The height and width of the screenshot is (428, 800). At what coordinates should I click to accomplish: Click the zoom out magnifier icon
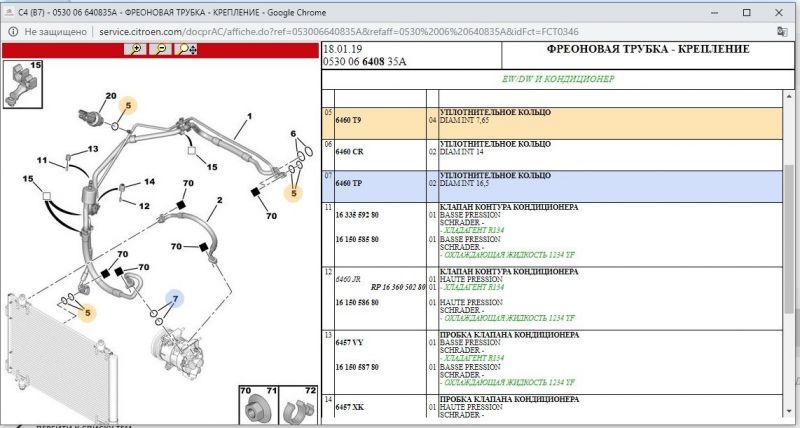tap(159, 49)
